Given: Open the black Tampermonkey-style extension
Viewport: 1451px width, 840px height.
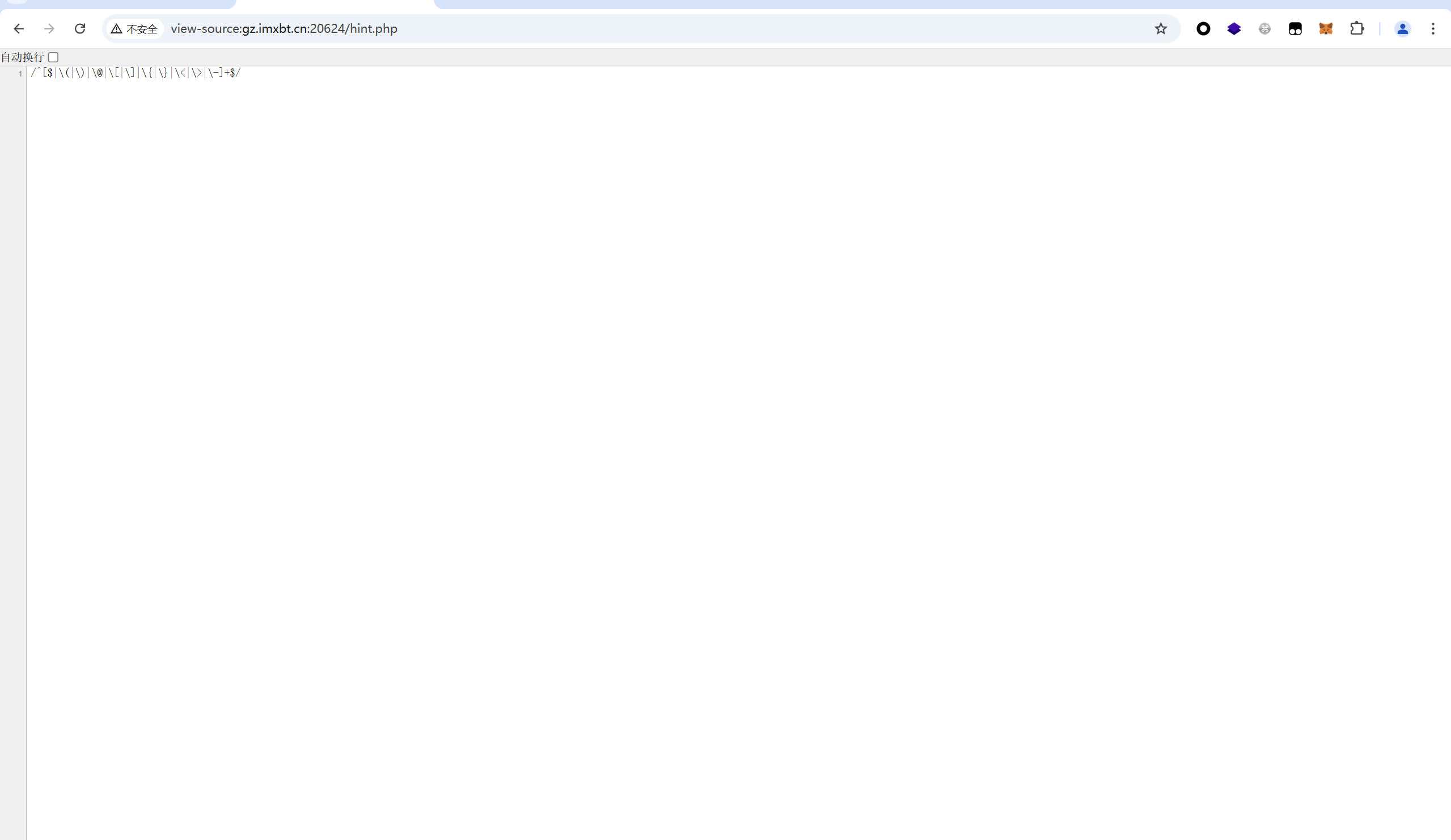Looking at the screenshot, I should [x=1295, y=29].
